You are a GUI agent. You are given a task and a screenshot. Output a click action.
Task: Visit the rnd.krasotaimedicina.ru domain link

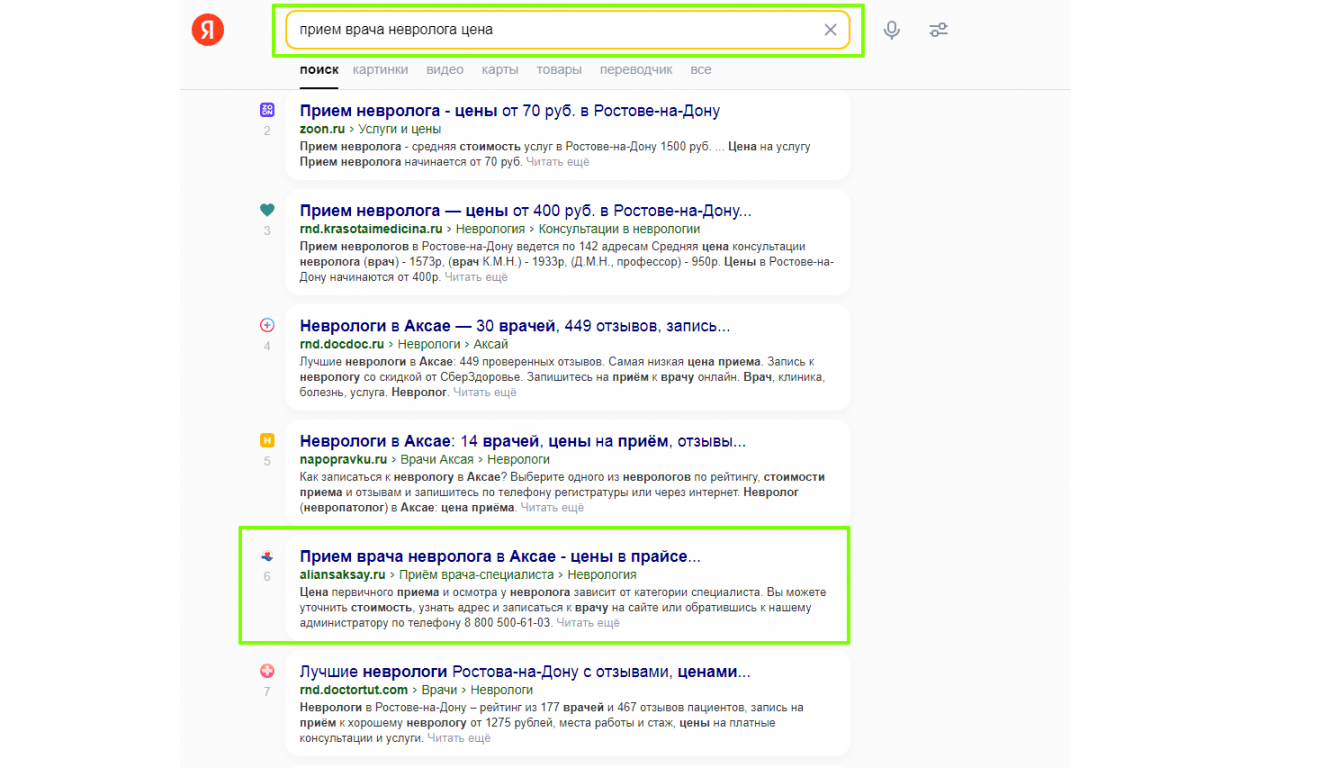pos(371,229)
